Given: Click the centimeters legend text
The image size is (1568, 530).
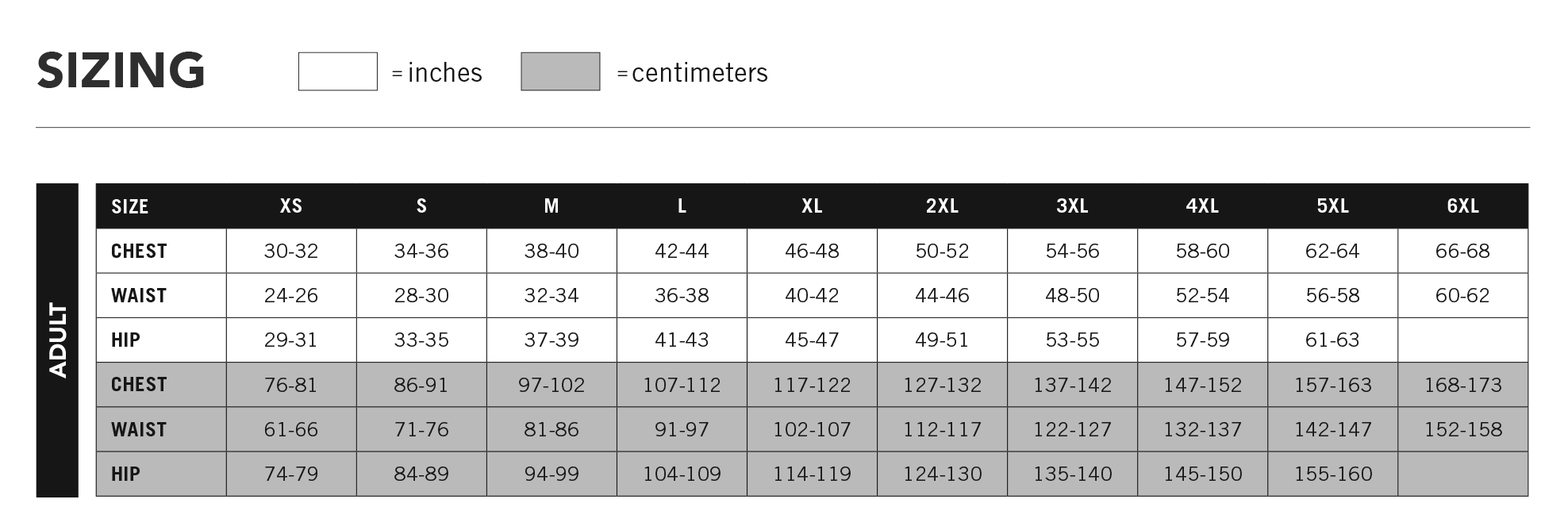Looking at the screenshot, I should point(700,73).
